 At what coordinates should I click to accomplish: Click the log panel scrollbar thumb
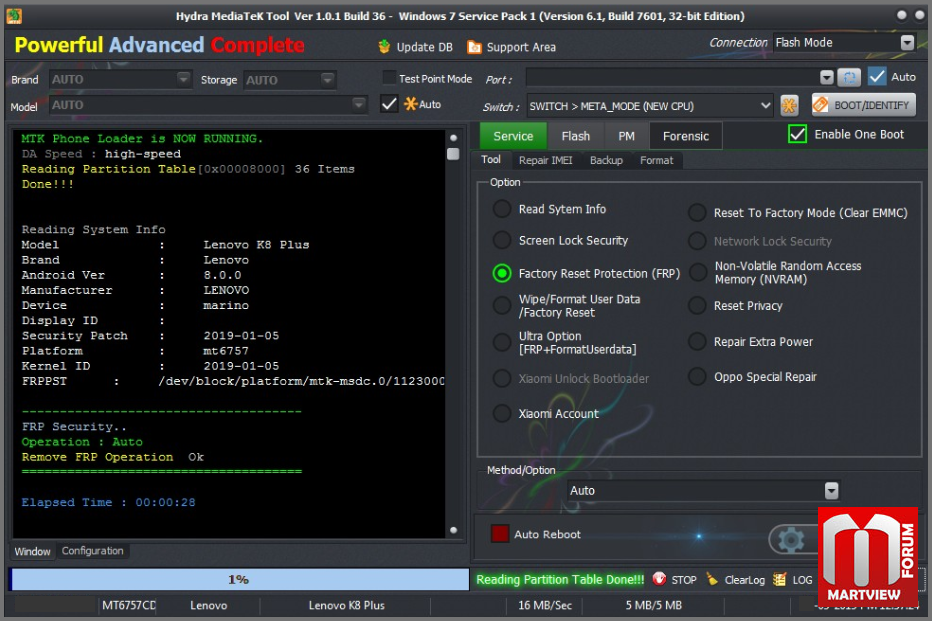coord(453,154)
